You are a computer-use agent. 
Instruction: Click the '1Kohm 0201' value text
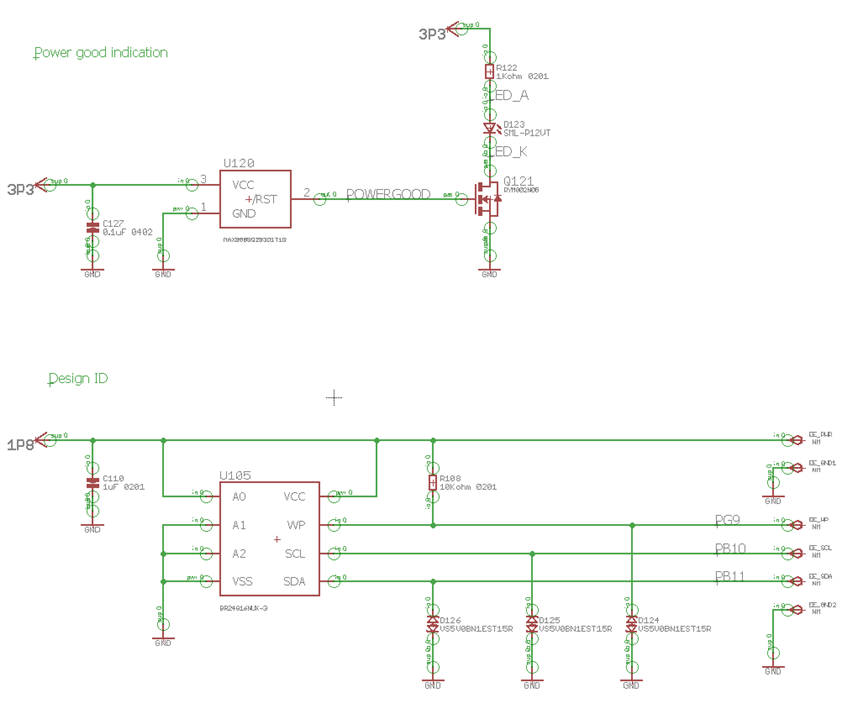522,77
